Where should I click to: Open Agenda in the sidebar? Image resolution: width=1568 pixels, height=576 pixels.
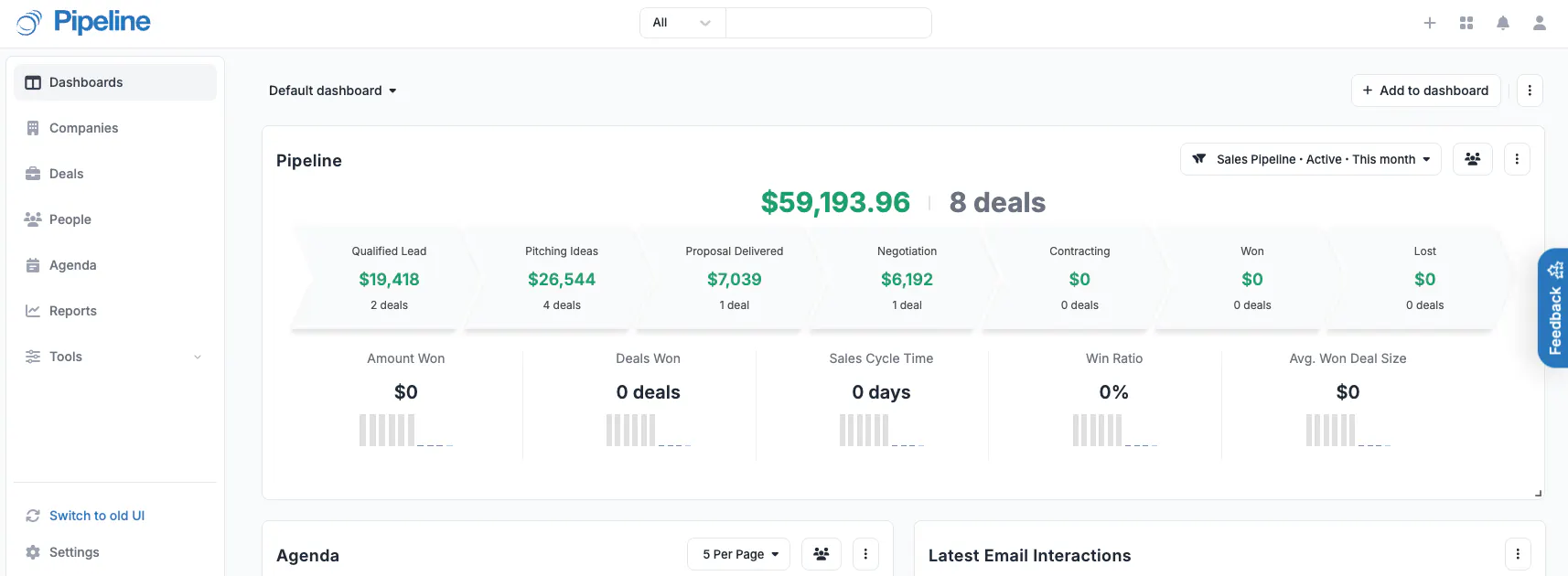click(115, 265)
